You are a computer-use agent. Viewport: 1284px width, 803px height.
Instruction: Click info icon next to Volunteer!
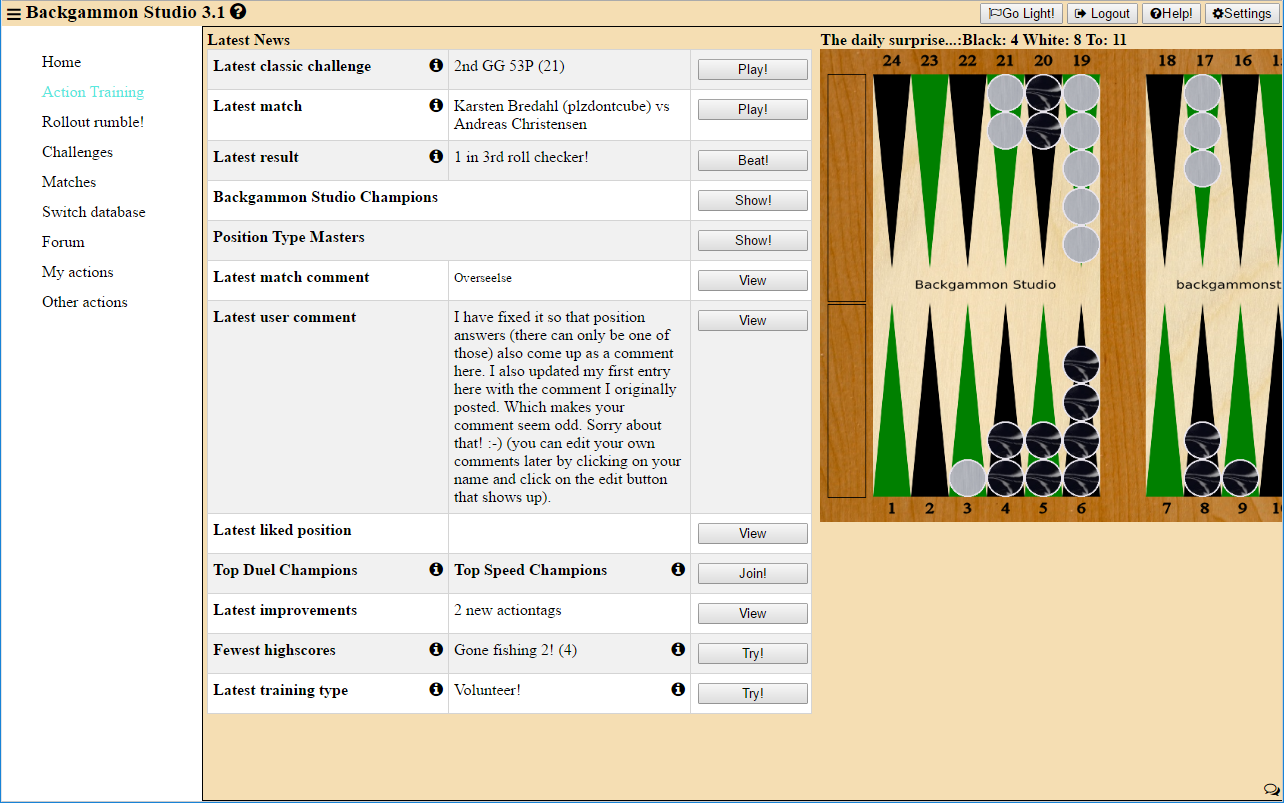[678, 690]
